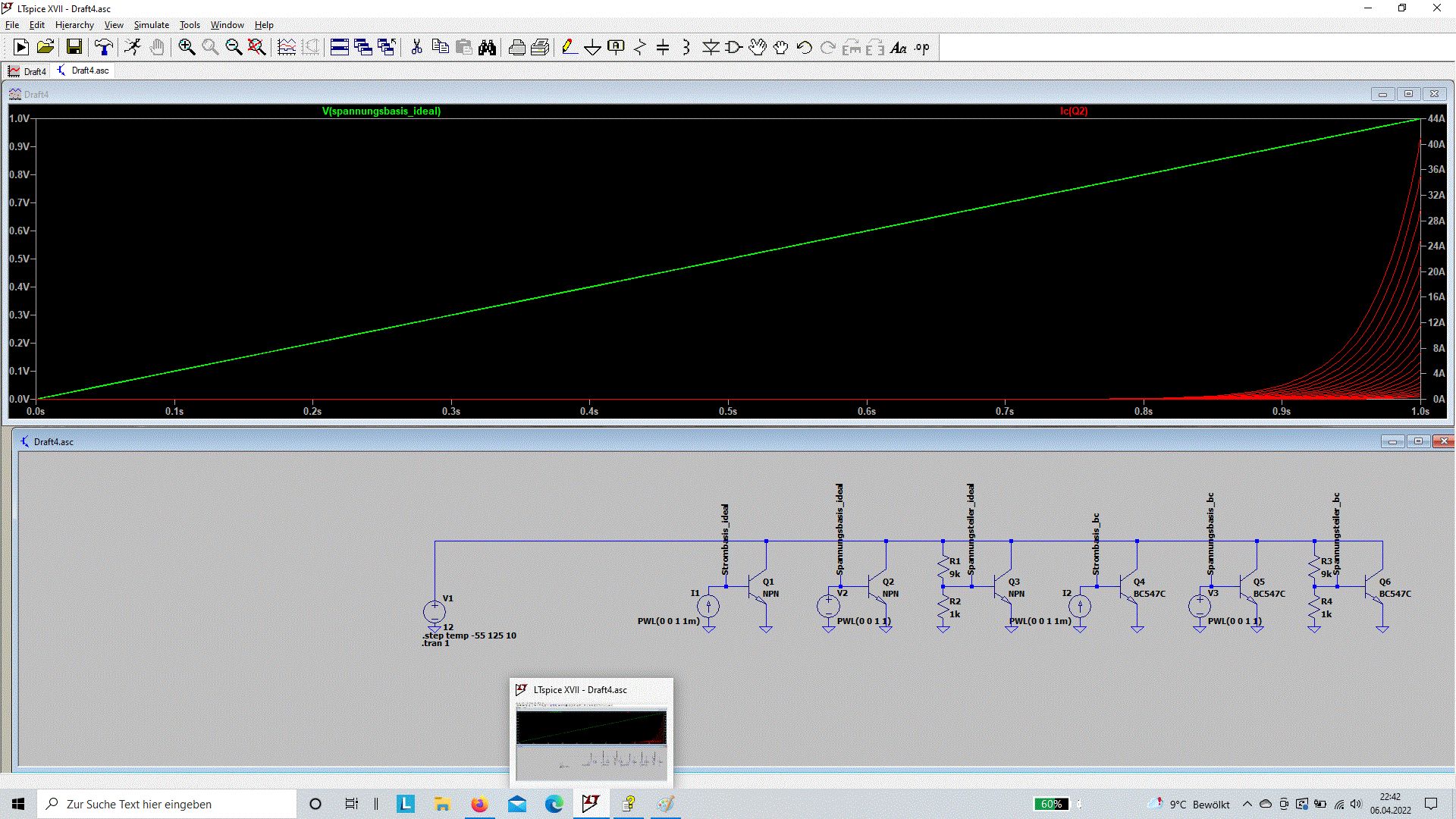The width and height of the screenshot is (1456, 819).
Task: Open the SPICE directive .op tool
Action: [921, 48]
